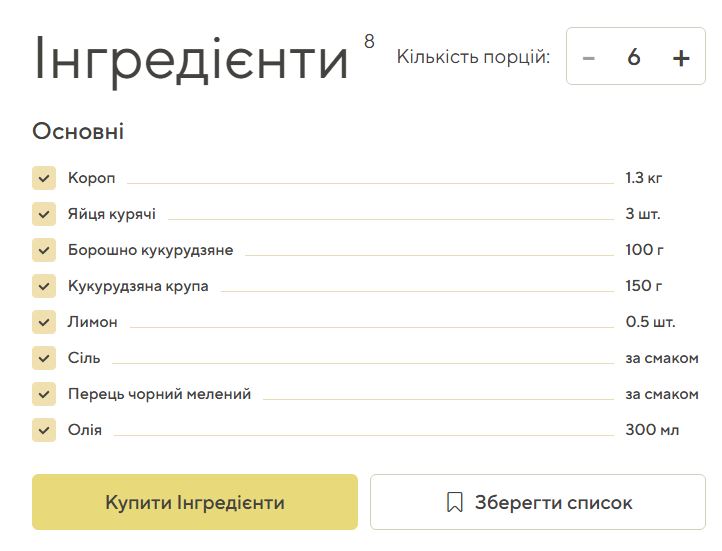Screen dimensions: 722x551
Task: Click the portion count field showing 6
Action: tap(634, 57)
